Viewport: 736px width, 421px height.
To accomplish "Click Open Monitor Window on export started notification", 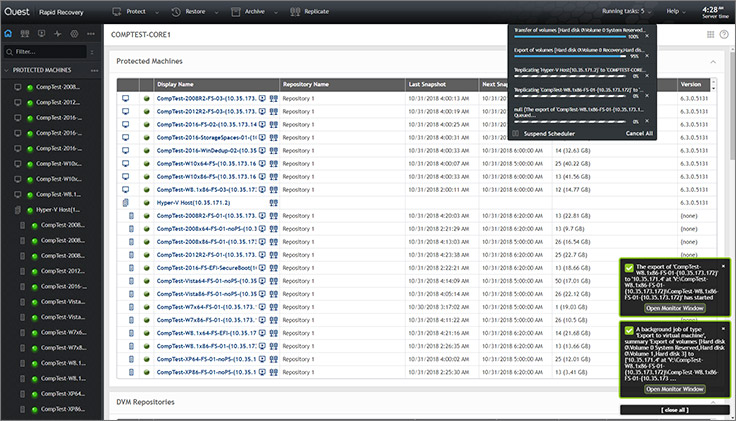I will point(675,308).
